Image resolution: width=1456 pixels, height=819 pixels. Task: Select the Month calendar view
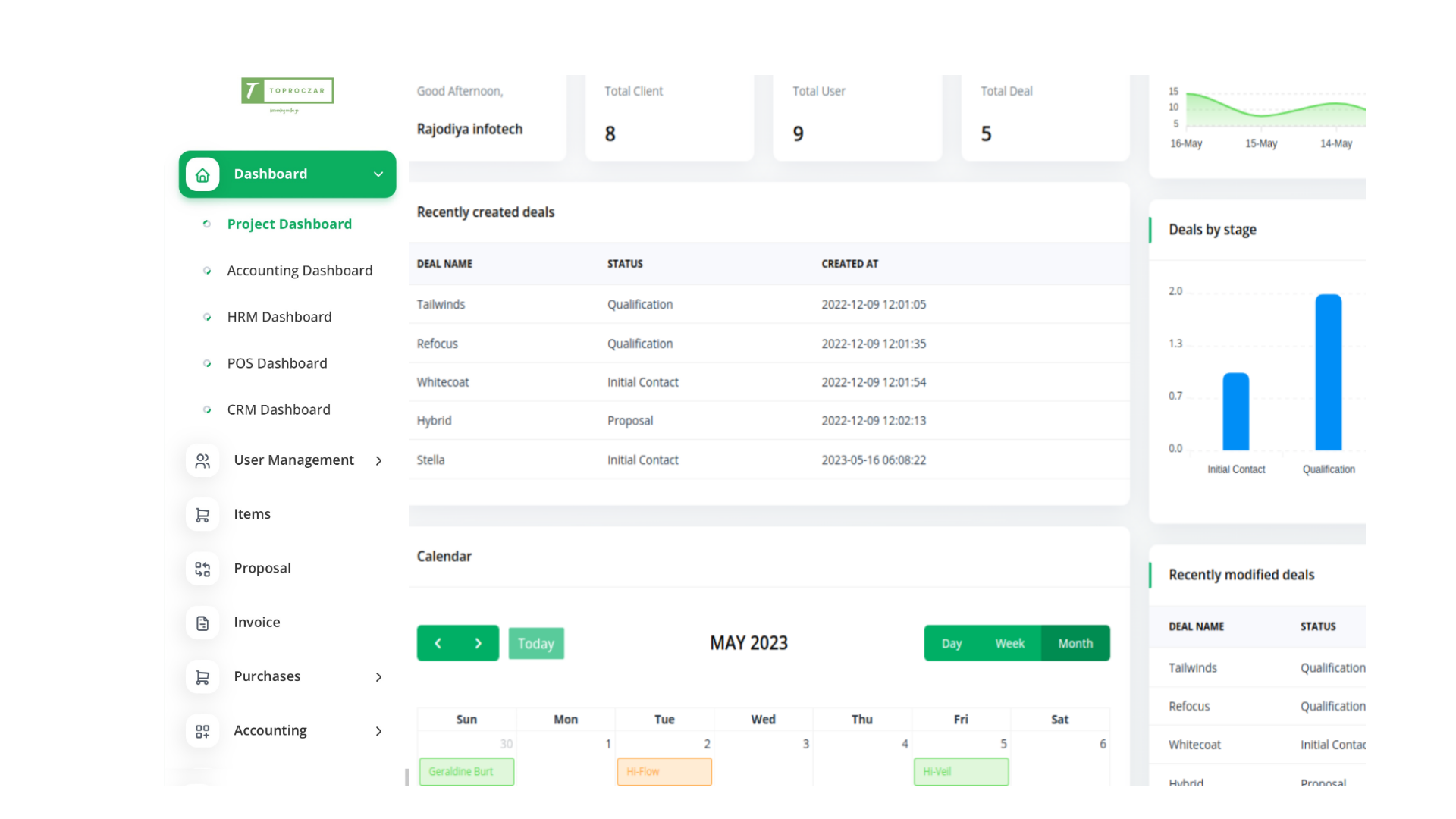click(1075, 643)
